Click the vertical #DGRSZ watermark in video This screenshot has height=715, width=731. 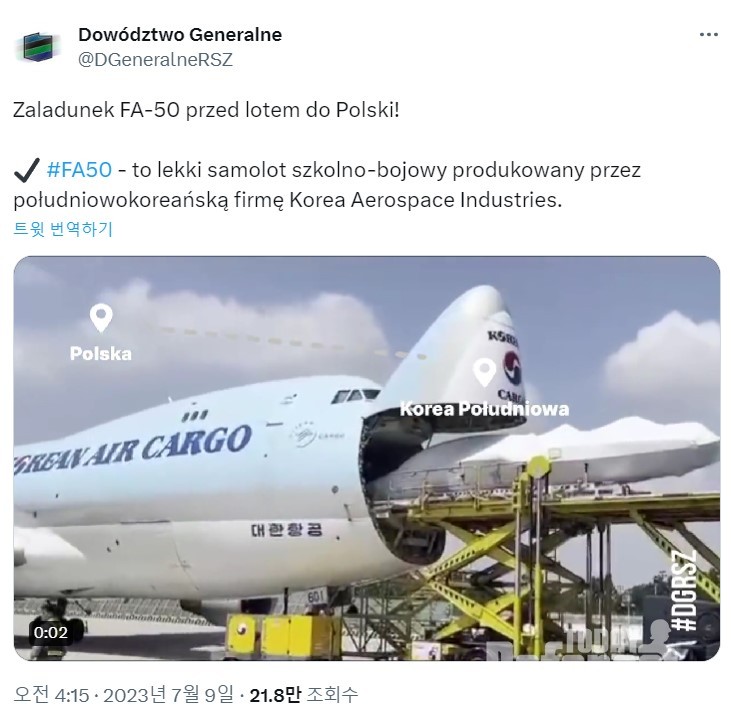click(686, 591)
